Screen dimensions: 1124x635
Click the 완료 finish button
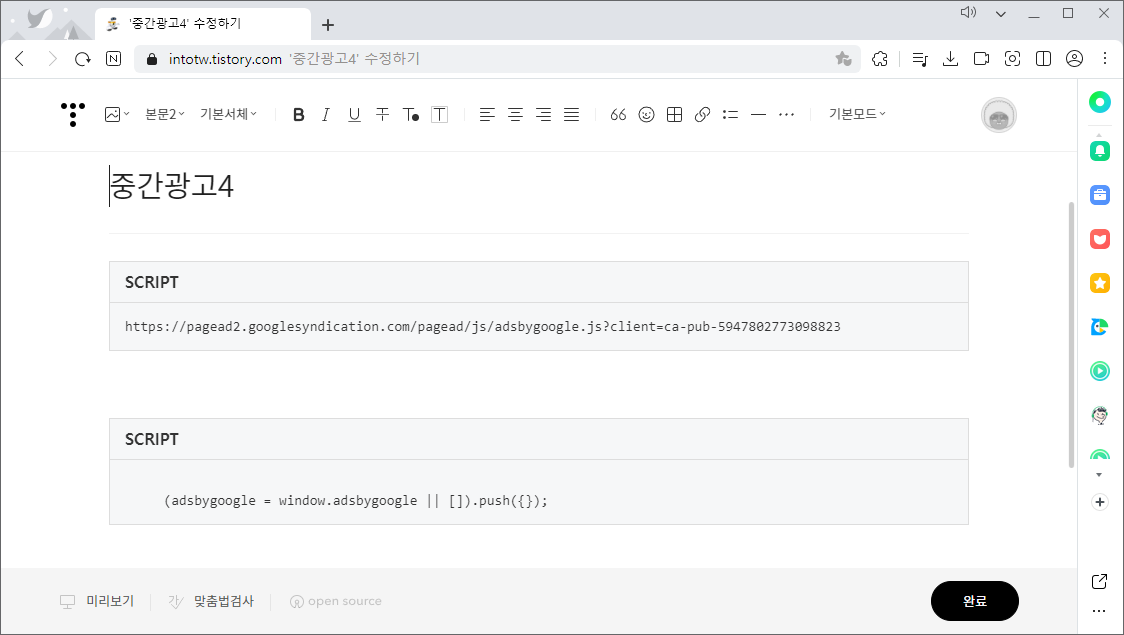click(x=974, y=601)
